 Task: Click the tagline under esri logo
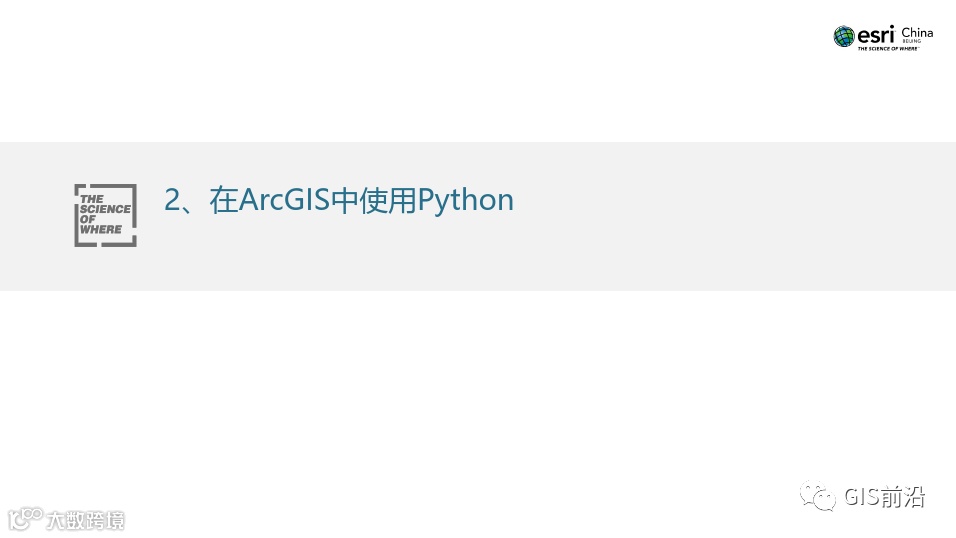[x=888, y=48]
